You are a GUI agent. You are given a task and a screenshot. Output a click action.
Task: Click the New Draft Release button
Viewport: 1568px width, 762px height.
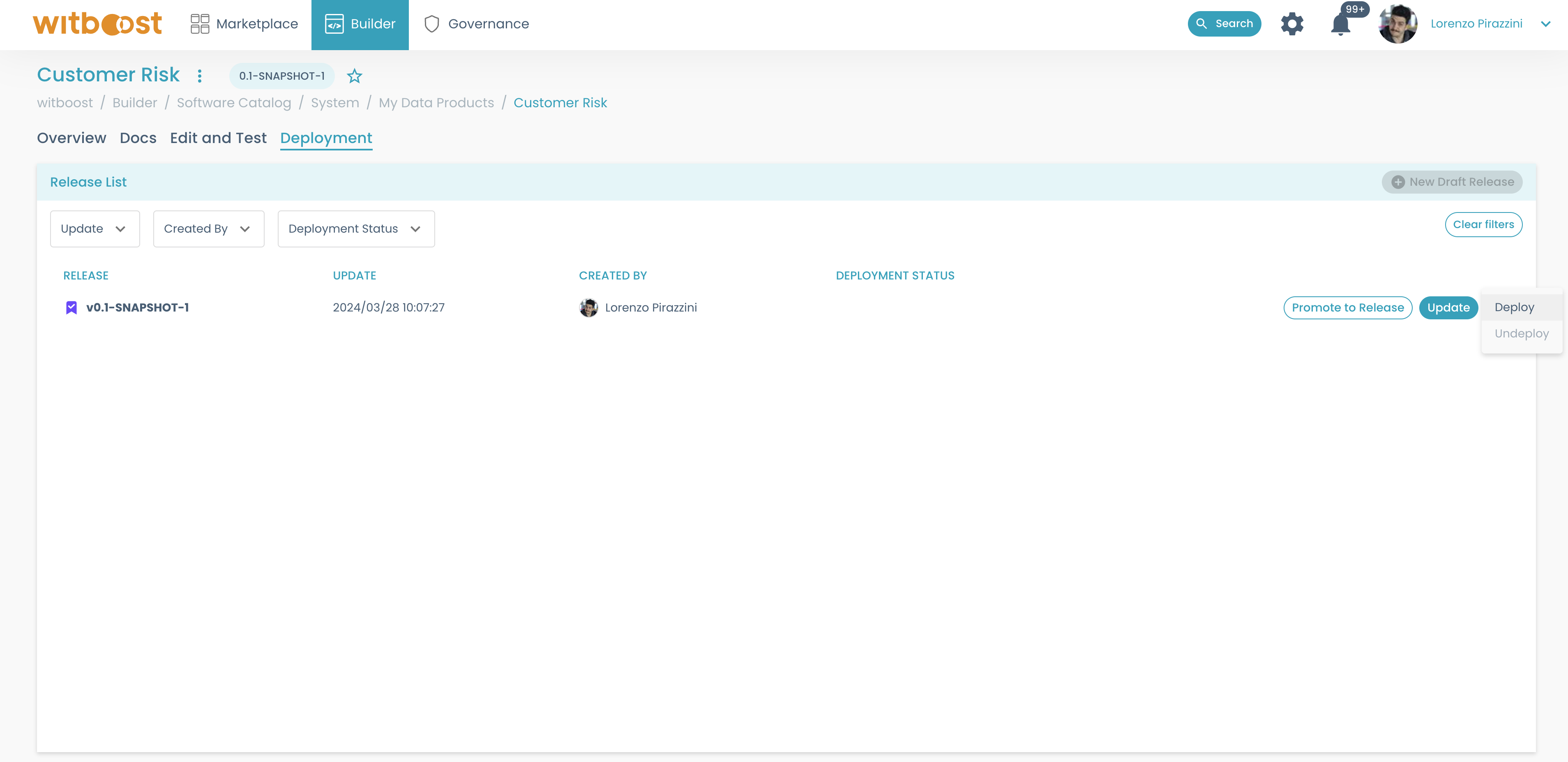(x=1453, y=181)
